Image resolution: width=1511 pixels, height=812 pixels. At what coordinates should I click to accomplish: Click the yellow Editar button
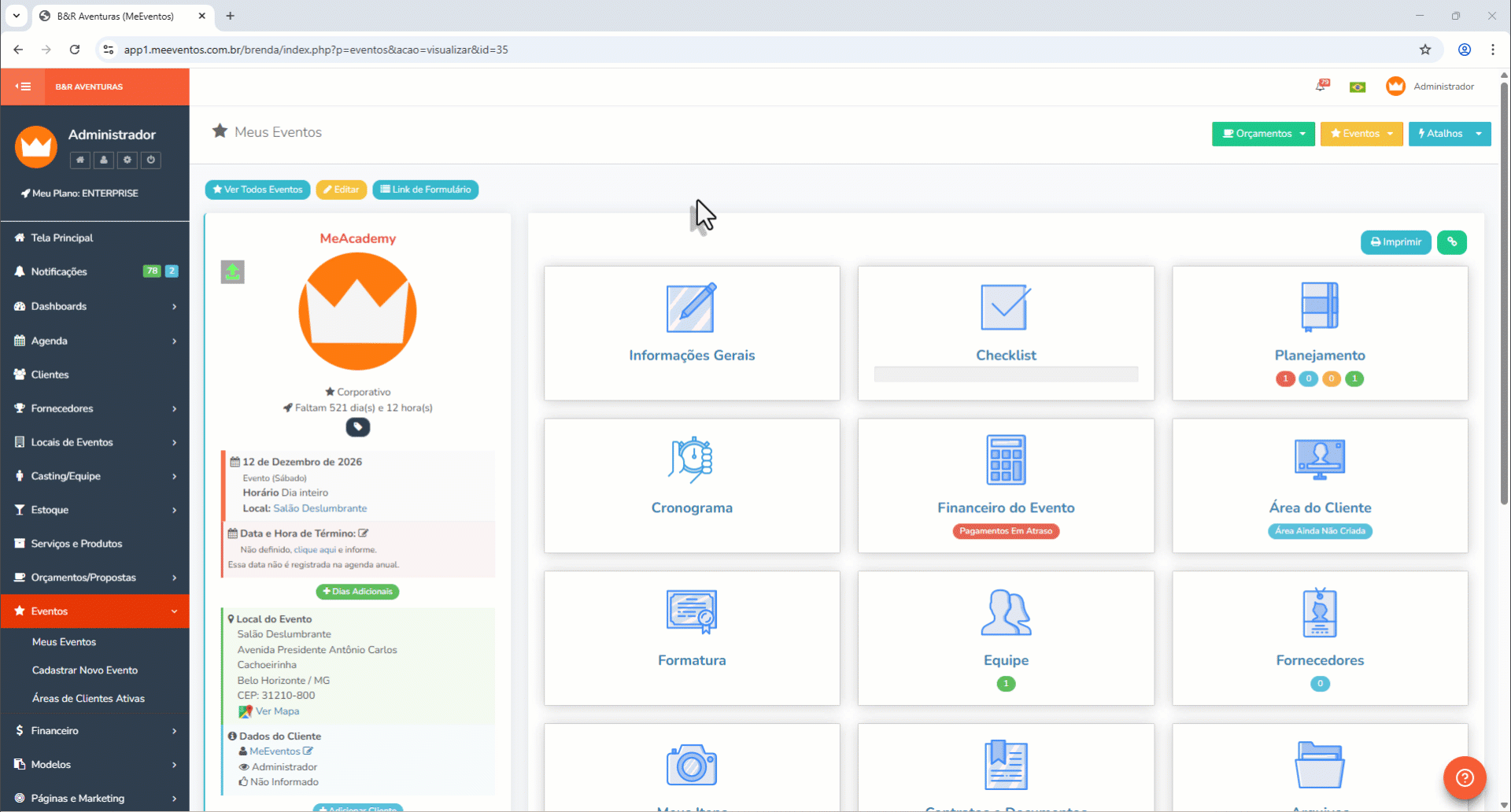pos(342,190)
